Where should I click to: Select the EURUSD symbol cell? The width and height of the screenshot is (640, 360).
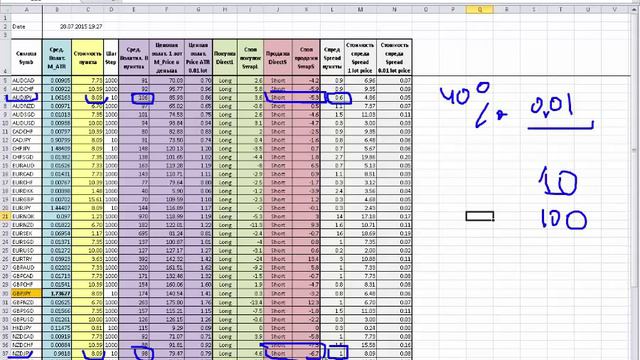point(27,251)
